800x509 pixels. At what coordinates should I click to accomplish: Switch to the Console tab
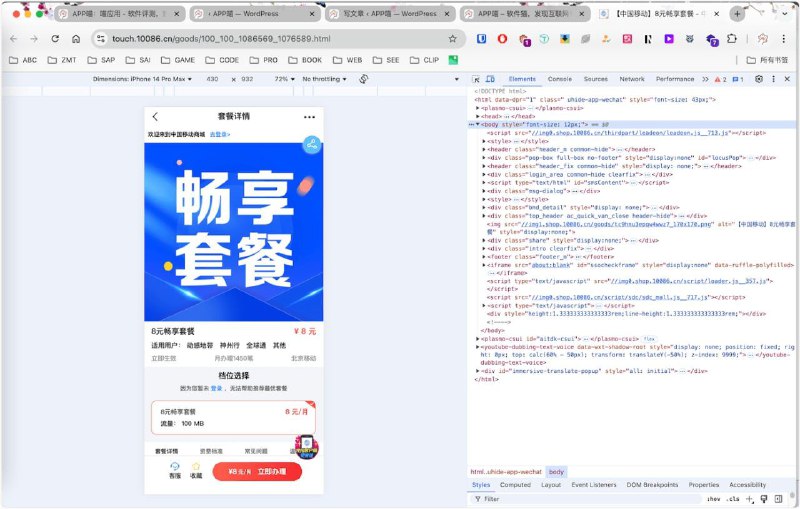[559, 78]
